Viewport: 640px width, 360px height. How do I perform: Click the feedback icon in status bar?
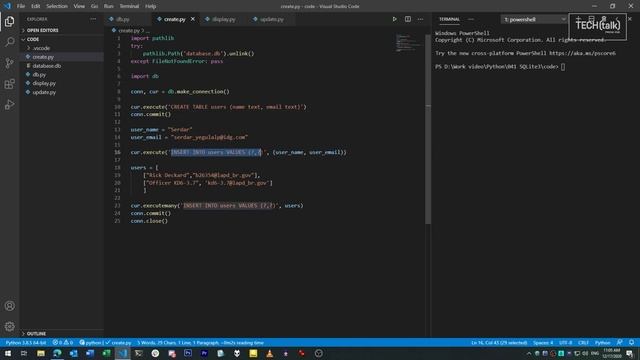(620, 342)
